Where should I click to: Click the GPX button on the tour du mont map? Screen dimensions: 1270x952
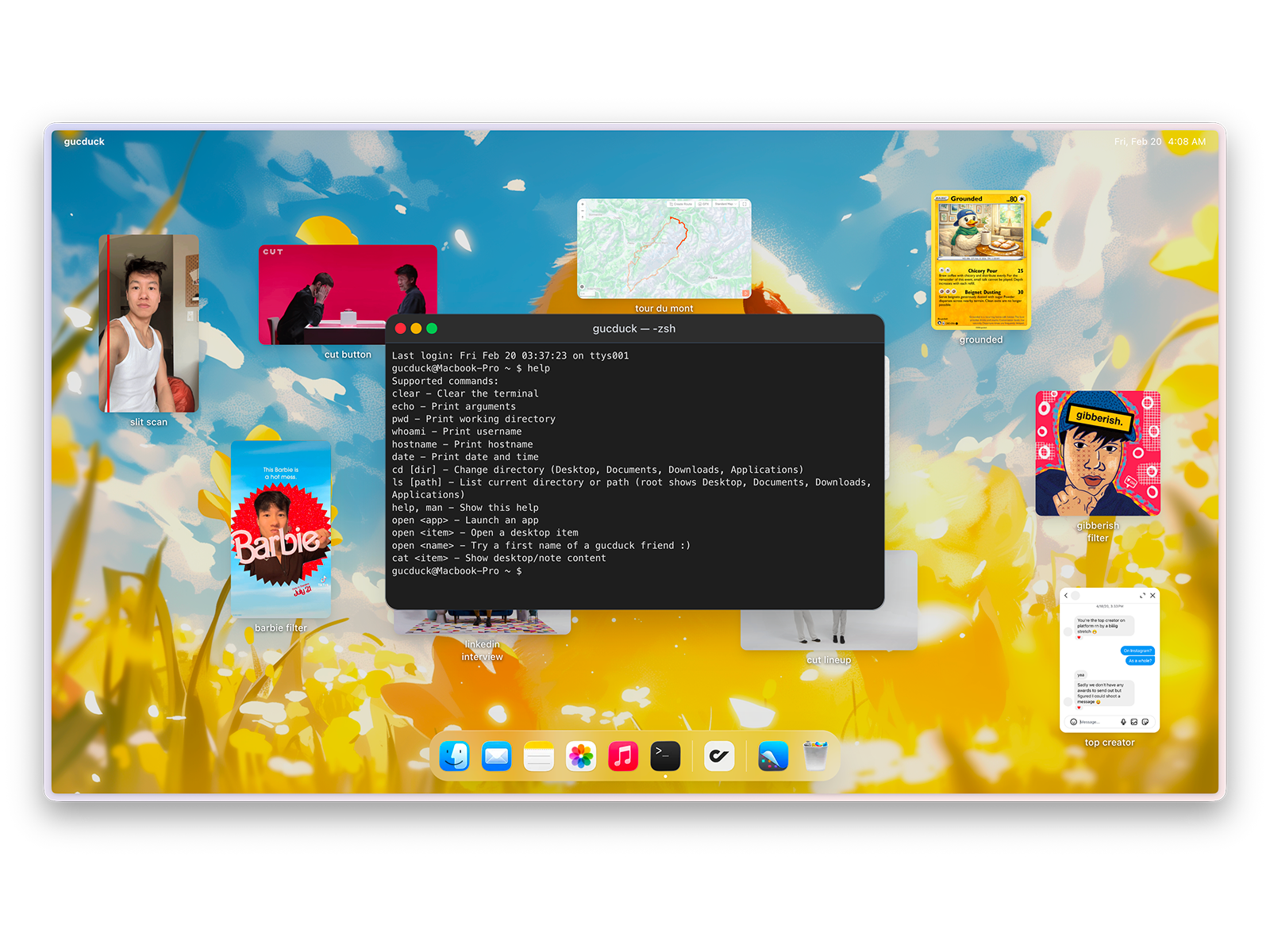pos(703,204)
